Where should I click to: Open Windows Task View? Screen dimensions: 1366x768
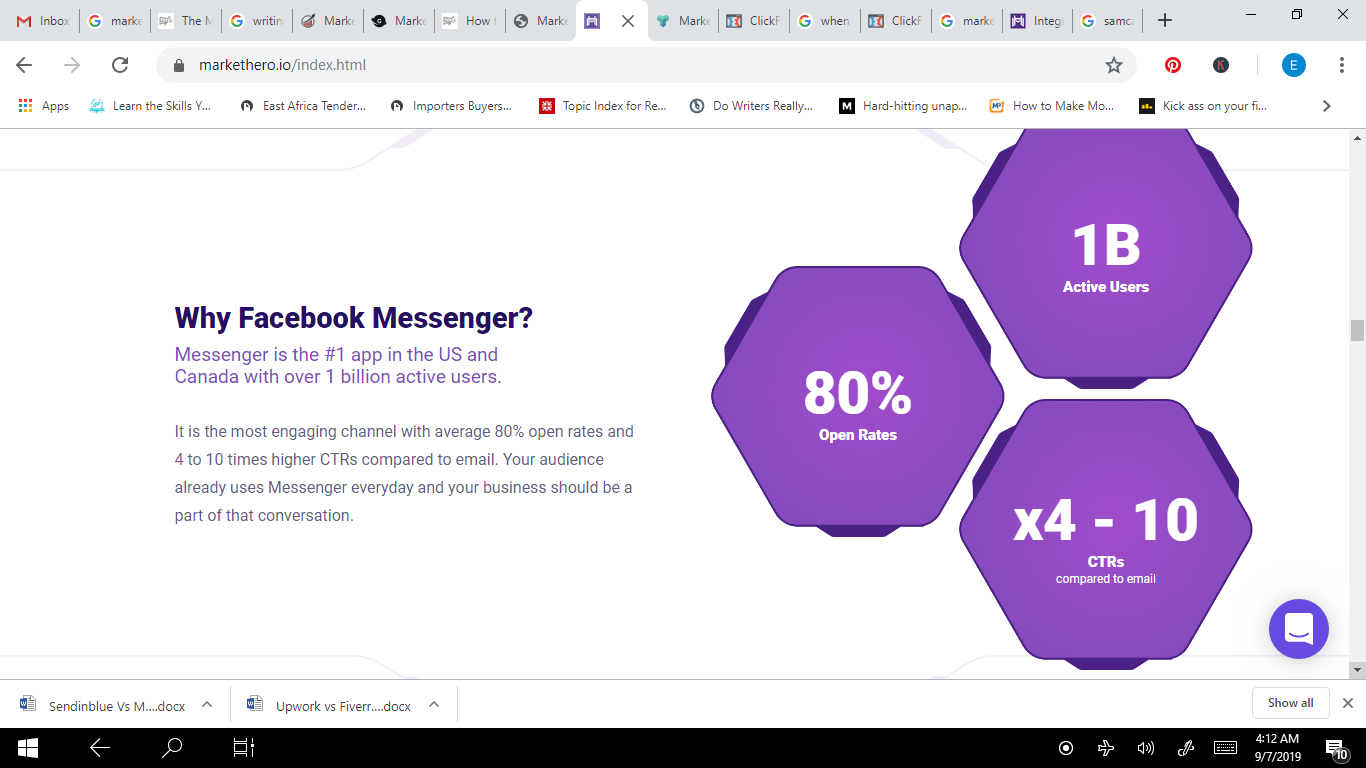(x=244, y=747)
